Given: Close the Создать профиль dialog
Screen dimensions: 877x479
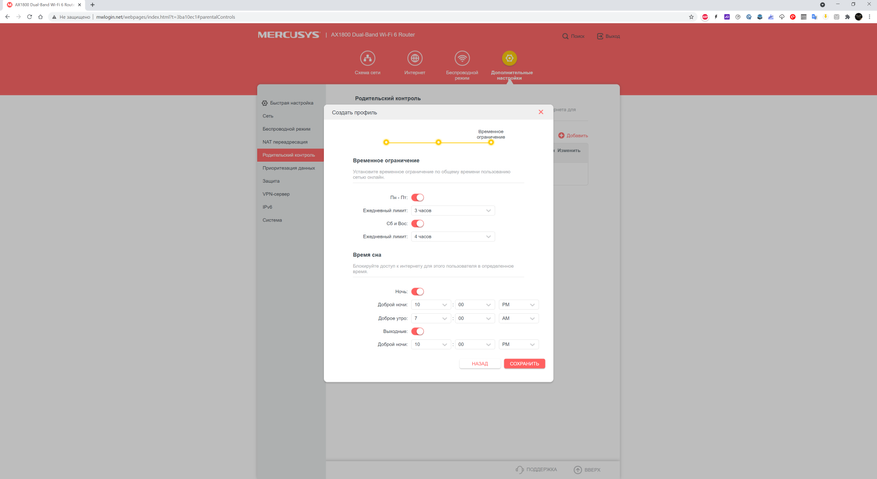Looking at the screenshot, I should tap(541, 112).
